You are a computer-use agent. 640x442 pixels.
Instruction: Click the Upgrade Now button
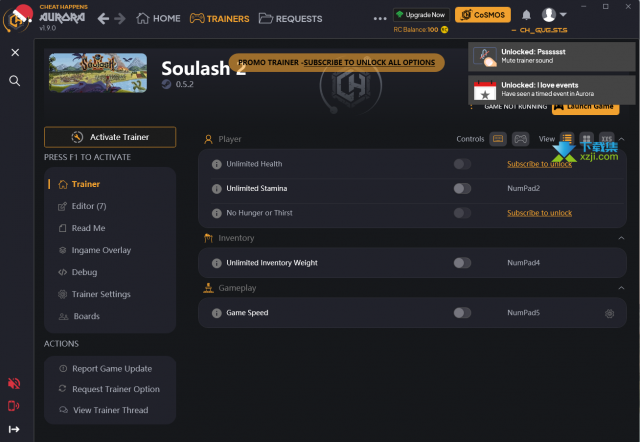click(421, 15)
